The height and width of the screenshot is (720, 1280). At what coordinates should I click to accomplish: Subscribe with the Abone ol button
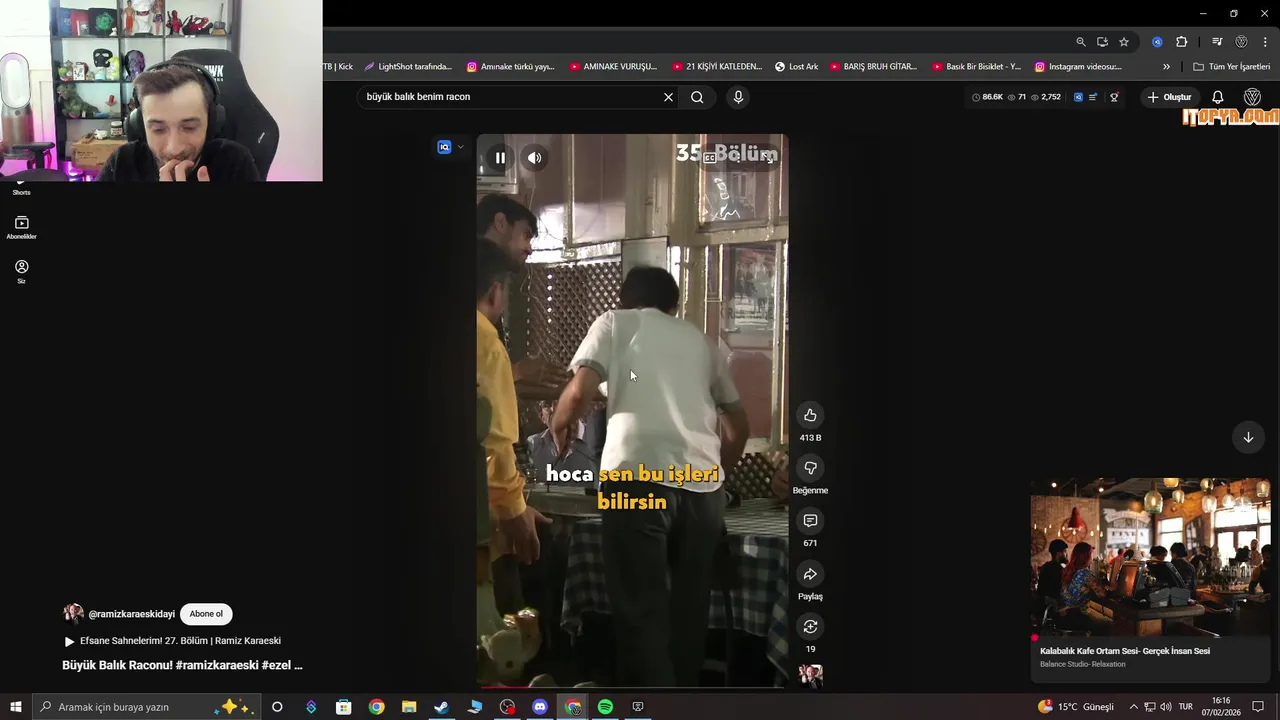[206, 614]
